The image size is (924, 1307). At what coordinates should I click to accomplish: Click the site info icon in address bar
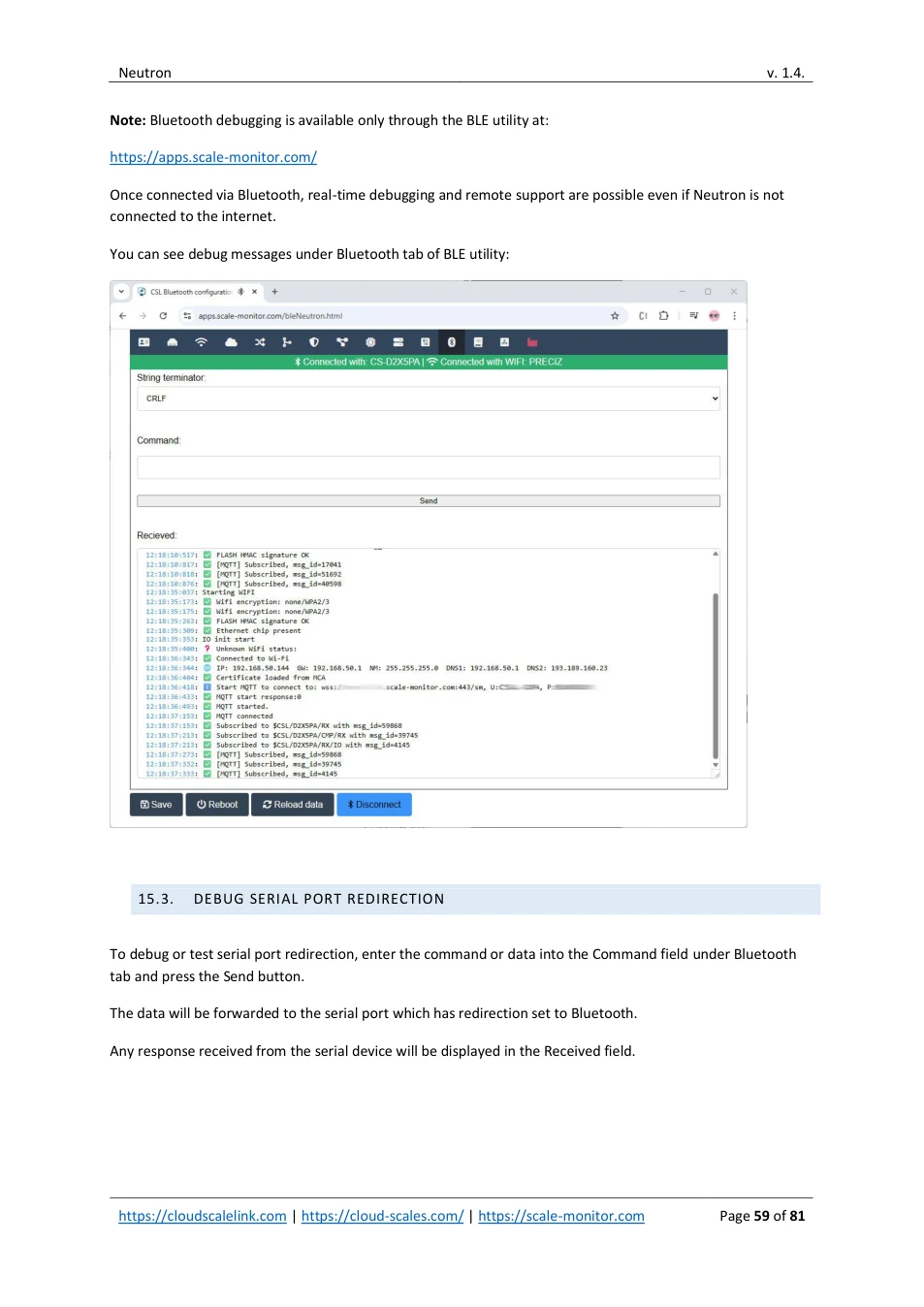point(187,316)
